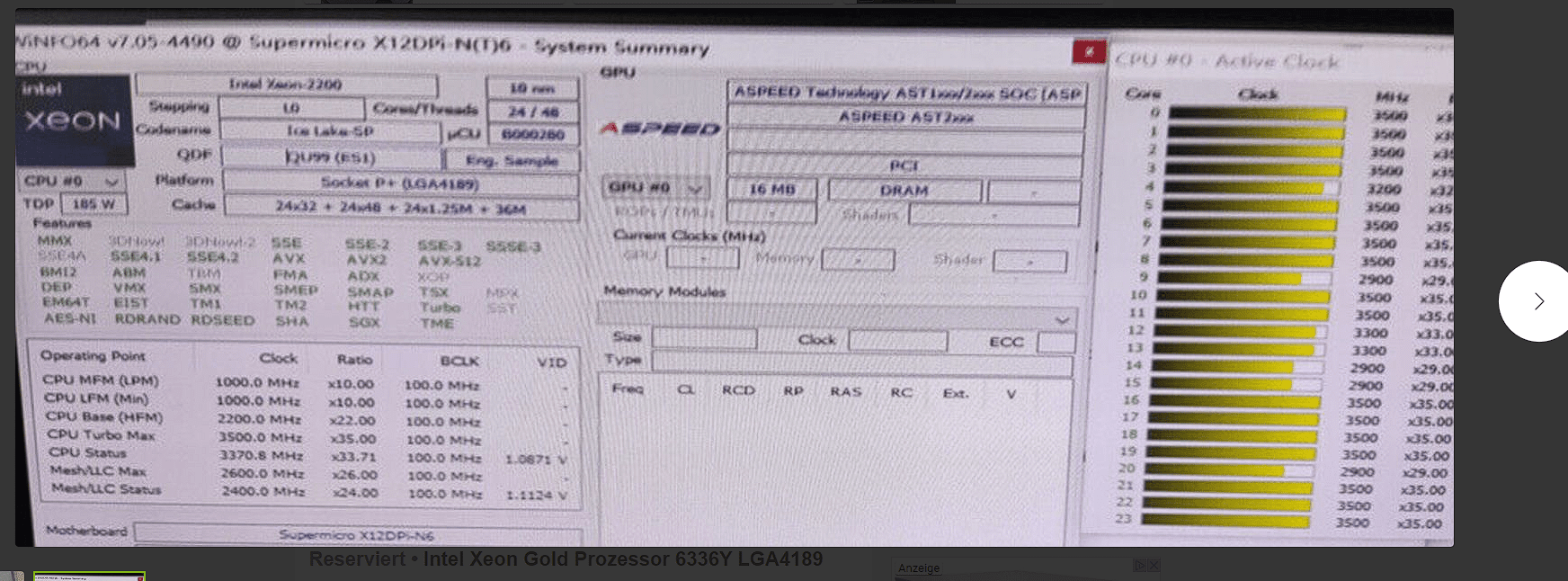The image size is (1568, 581).
Task: Click the DRAM memory type field
Action: click(x=904, y=191)
